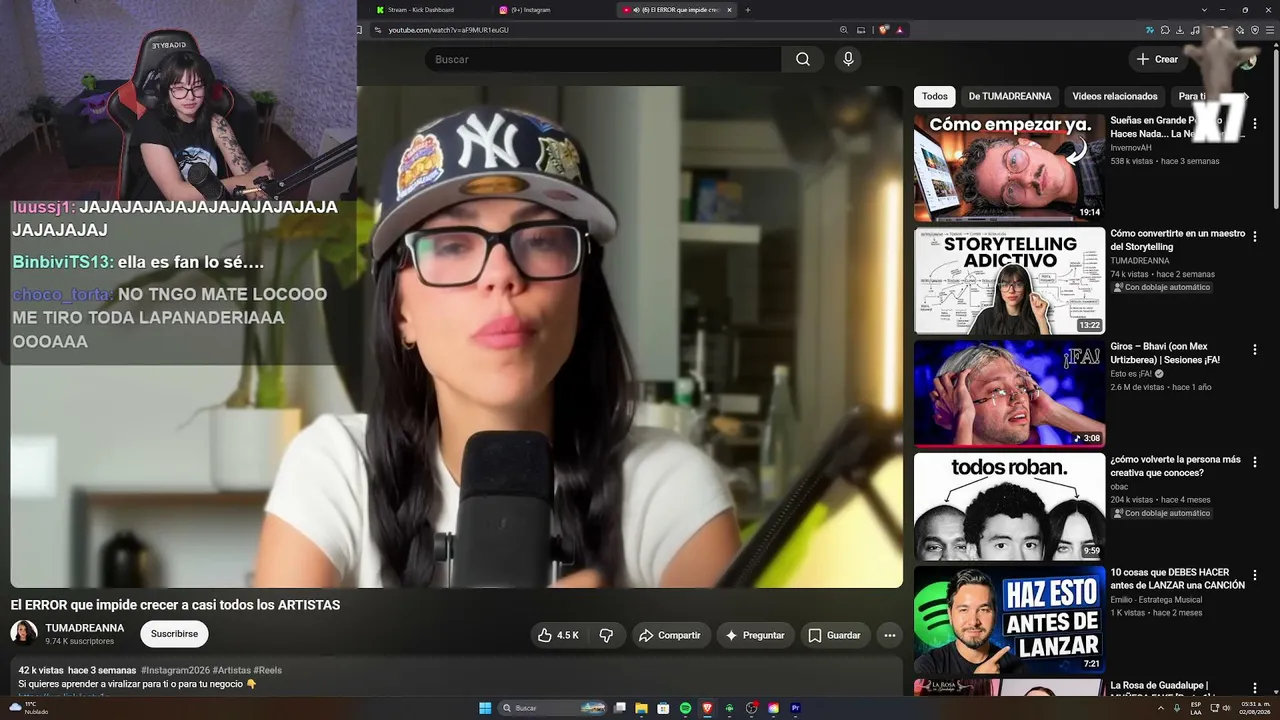
Task: Click the zoom magnifier in address bar
Action: pos(843,30)
